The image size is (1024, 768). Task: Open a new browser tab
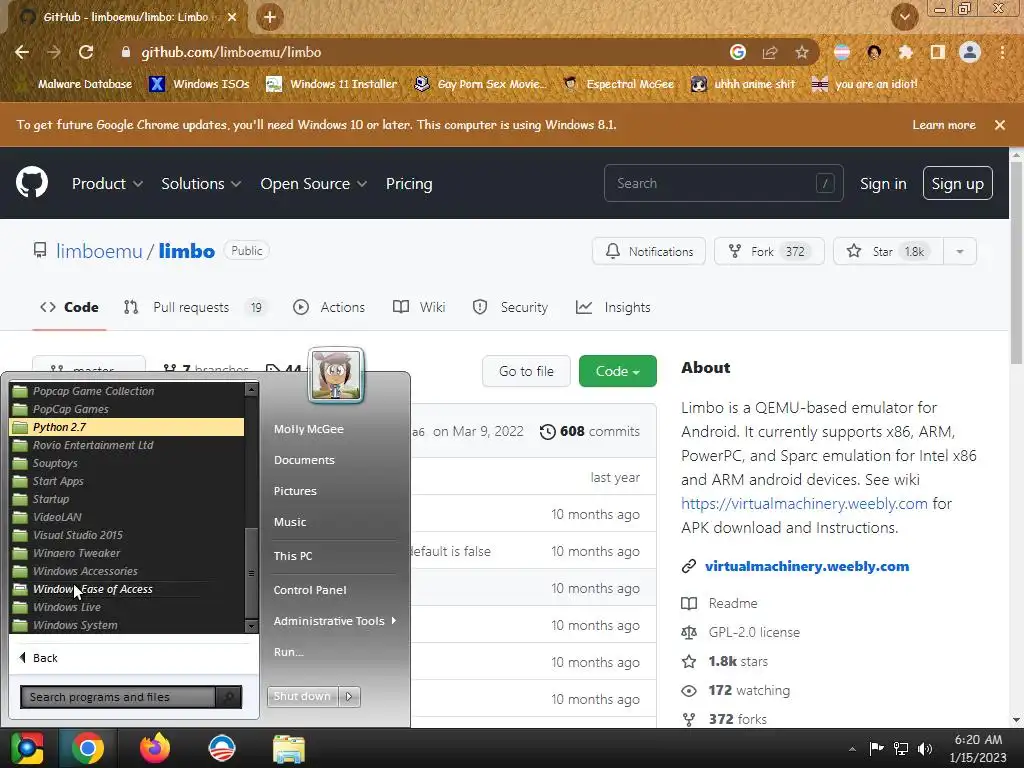(270, 17)
